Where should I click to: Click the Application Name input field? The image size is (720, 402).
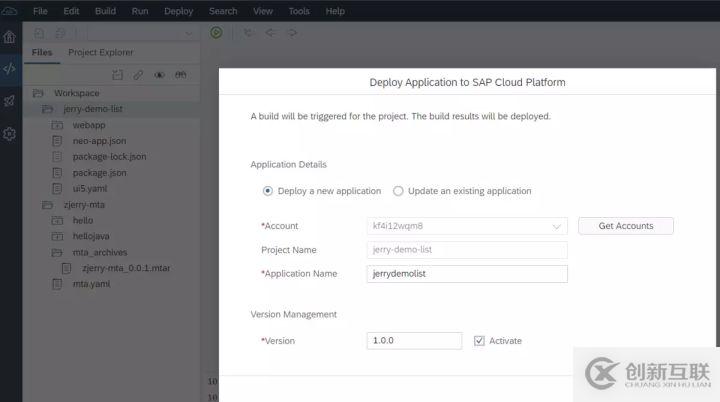click(x=467, y=273)
